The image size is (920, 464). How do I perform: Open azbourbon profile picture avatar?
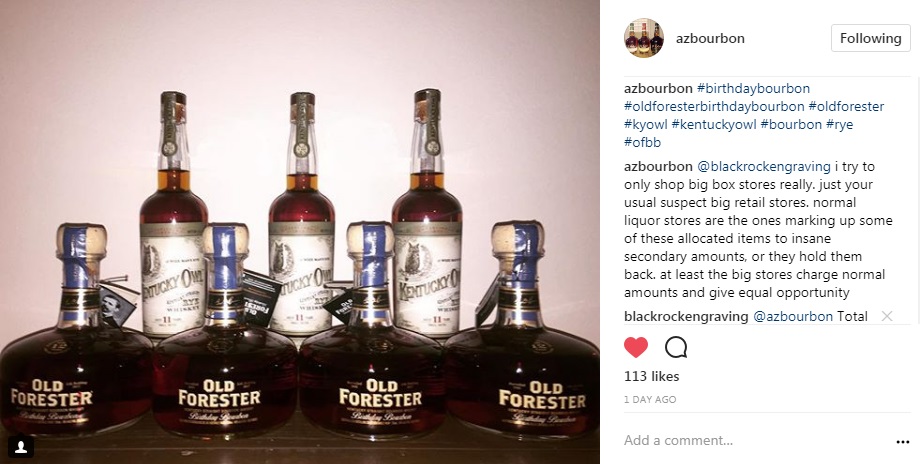(x=644, y=38)
